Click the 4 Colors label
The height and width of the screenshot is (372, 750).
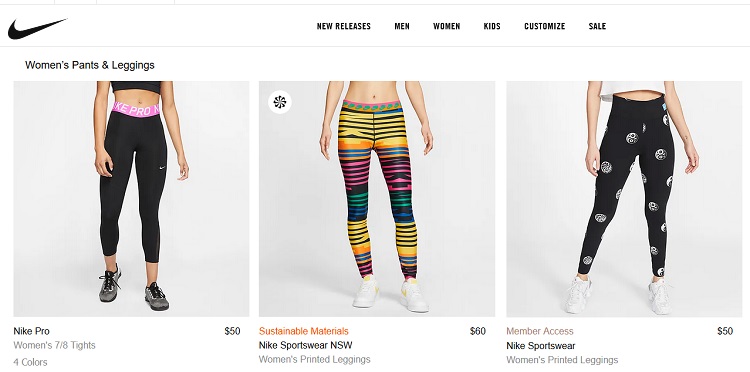tap(30, 362)
